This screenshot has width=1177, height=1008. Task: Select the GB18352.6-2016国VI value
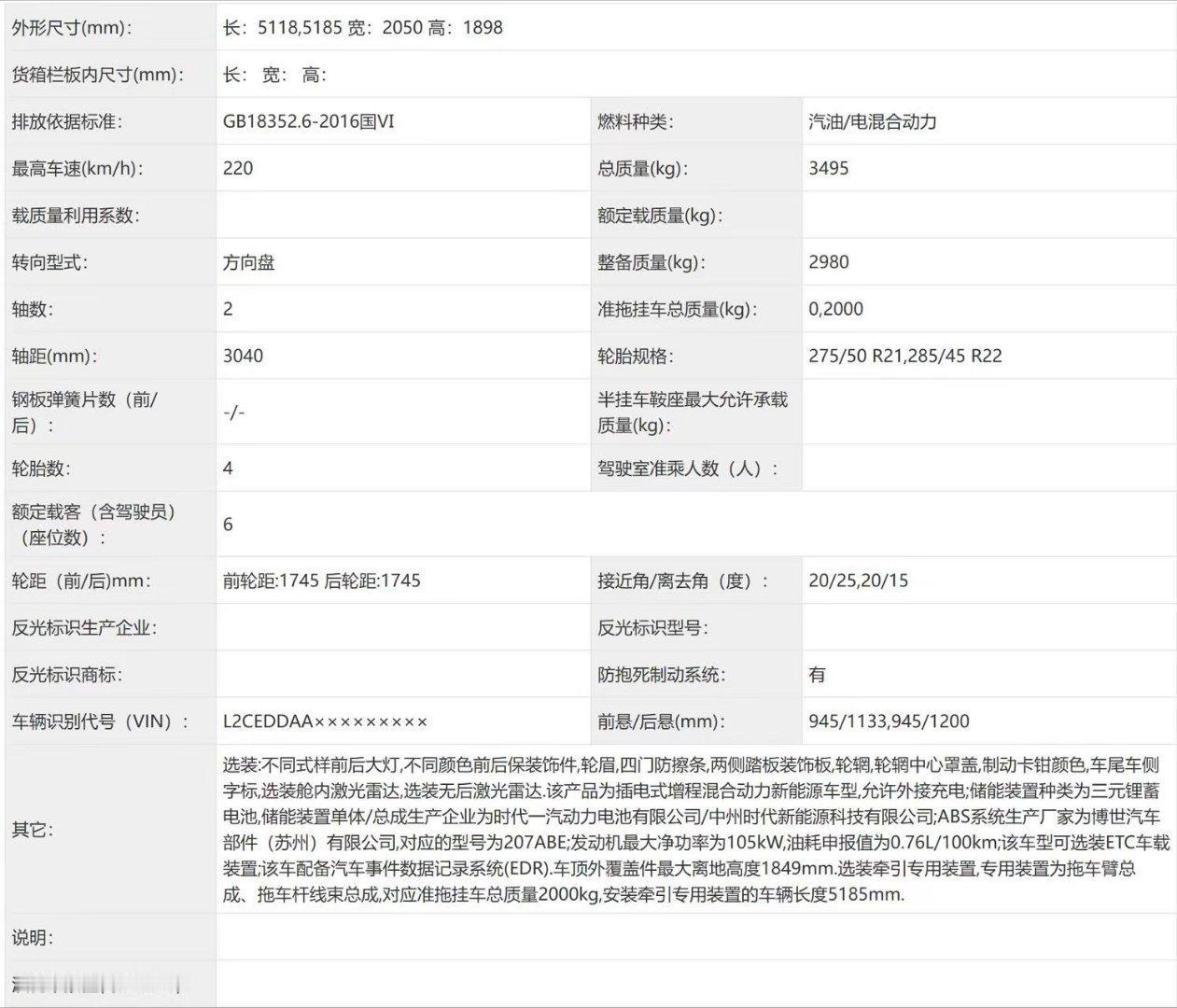[309, 121]
